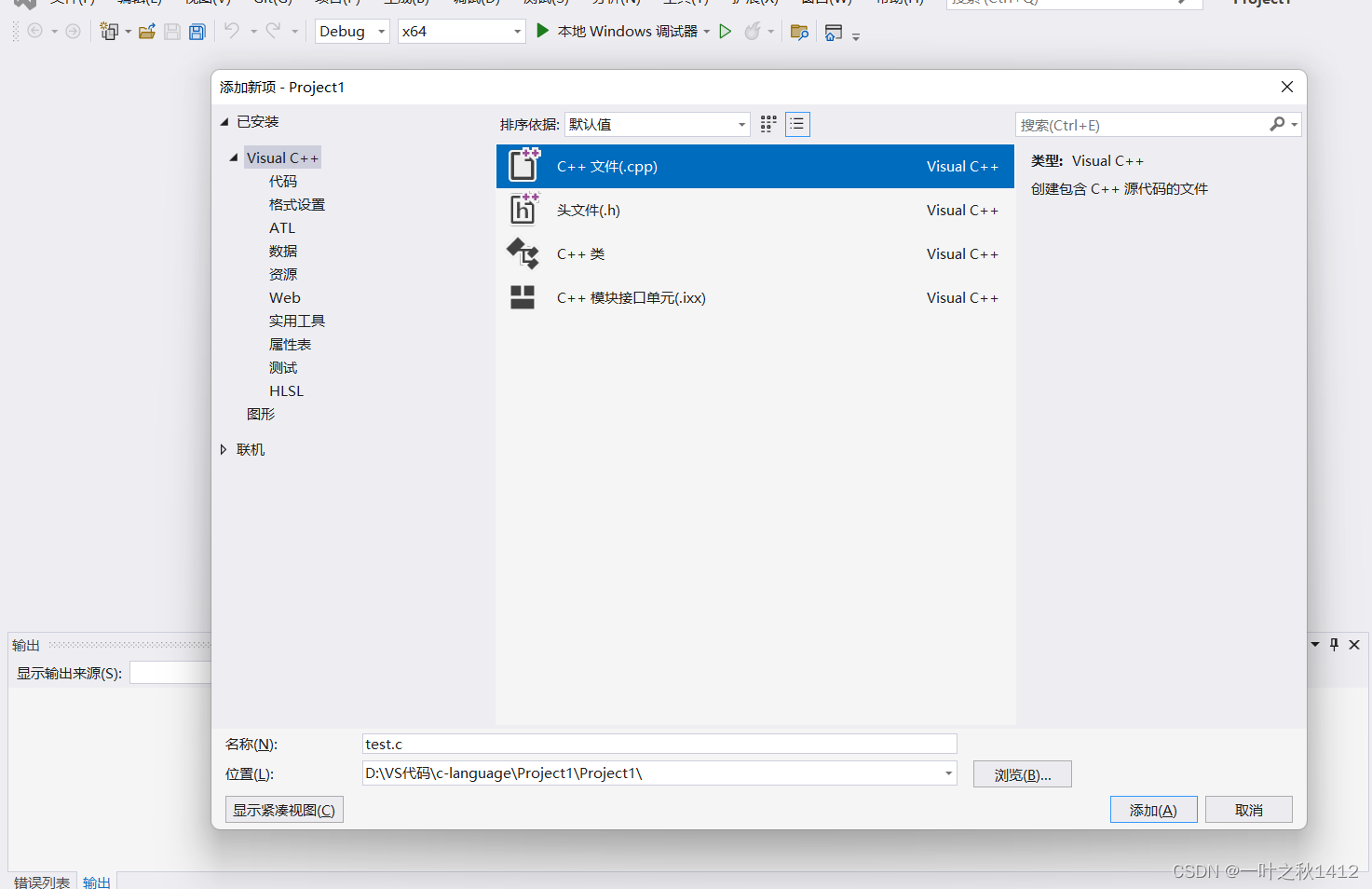Click the magnifier search icon
The height and width of the screenshot is (889, 1372).
coord(1277,124)
